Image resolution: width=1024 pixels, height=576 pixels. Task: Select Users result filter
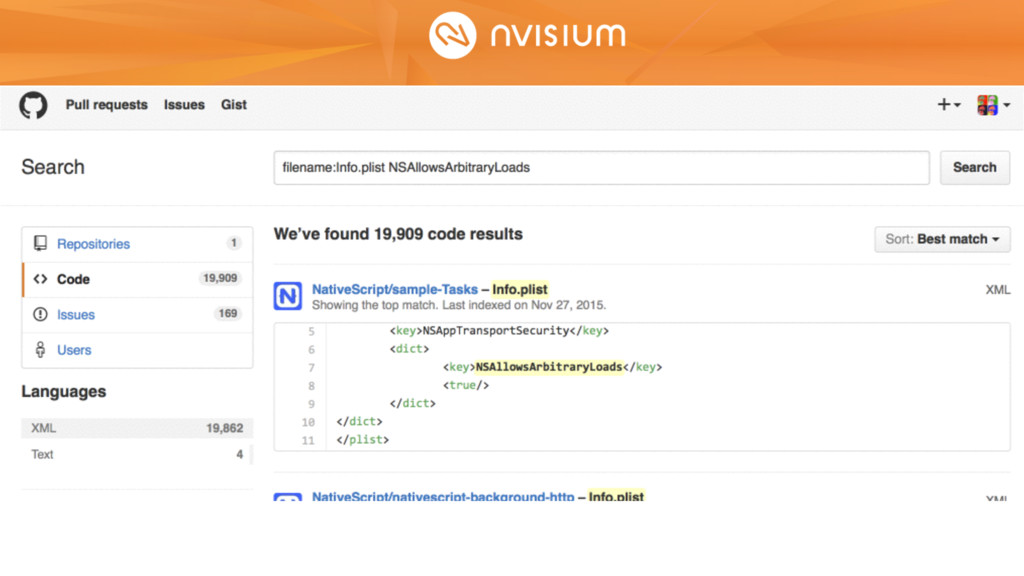(x=137, y=350)
